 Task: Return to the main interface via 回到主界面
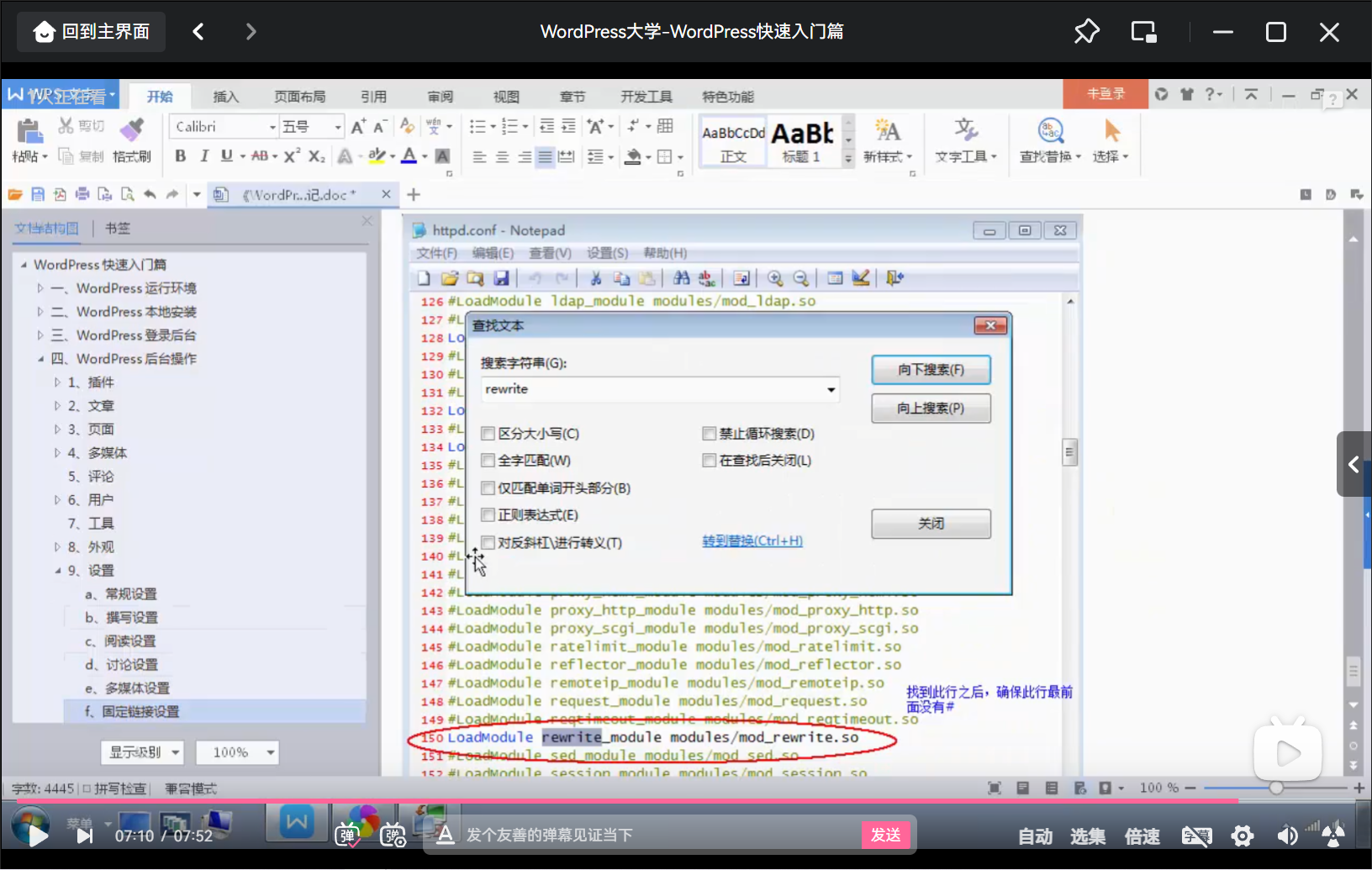tap(92, 32)
